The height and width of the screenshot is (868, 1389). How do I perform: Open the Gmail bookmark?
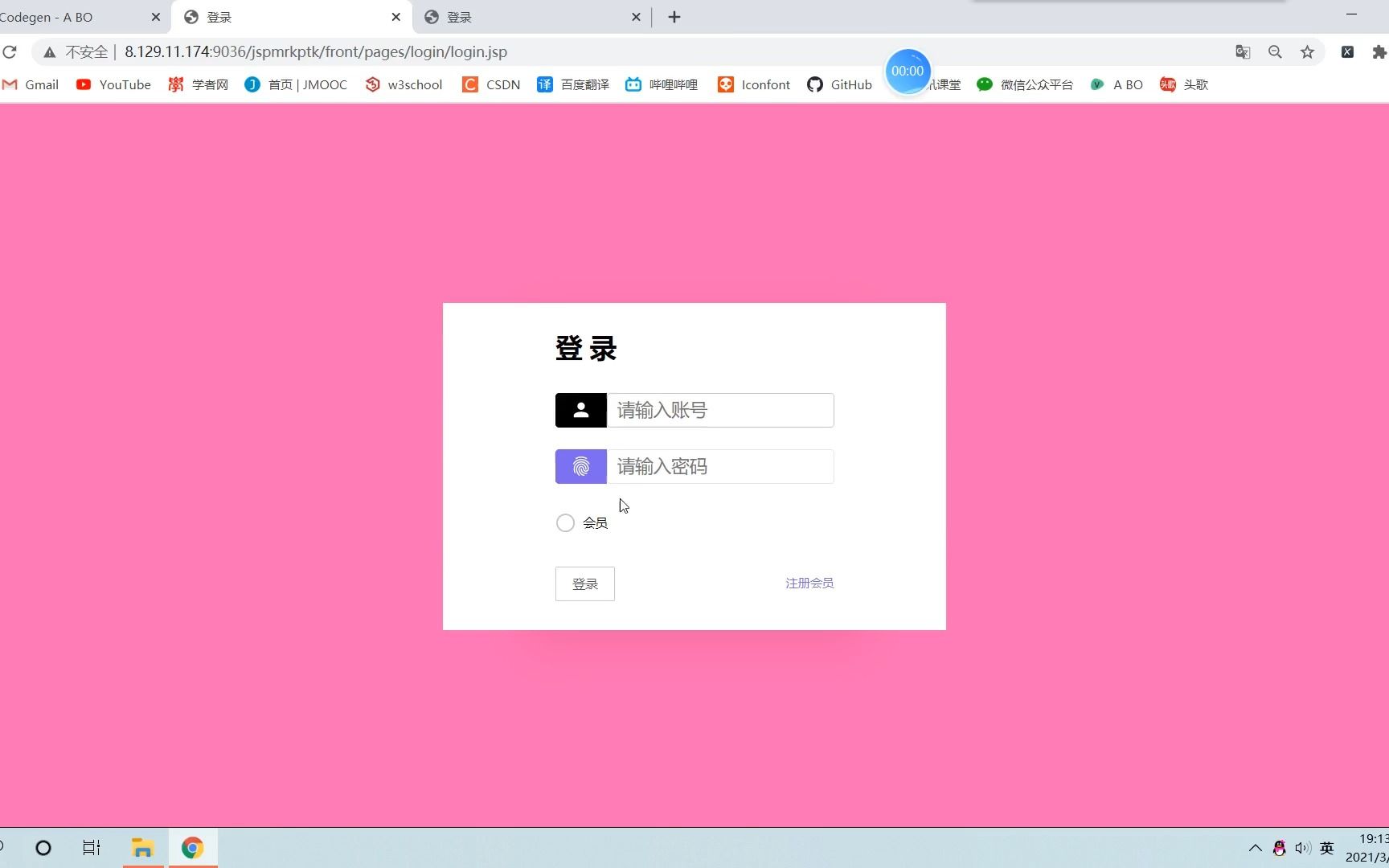click(x=31, y=85)
